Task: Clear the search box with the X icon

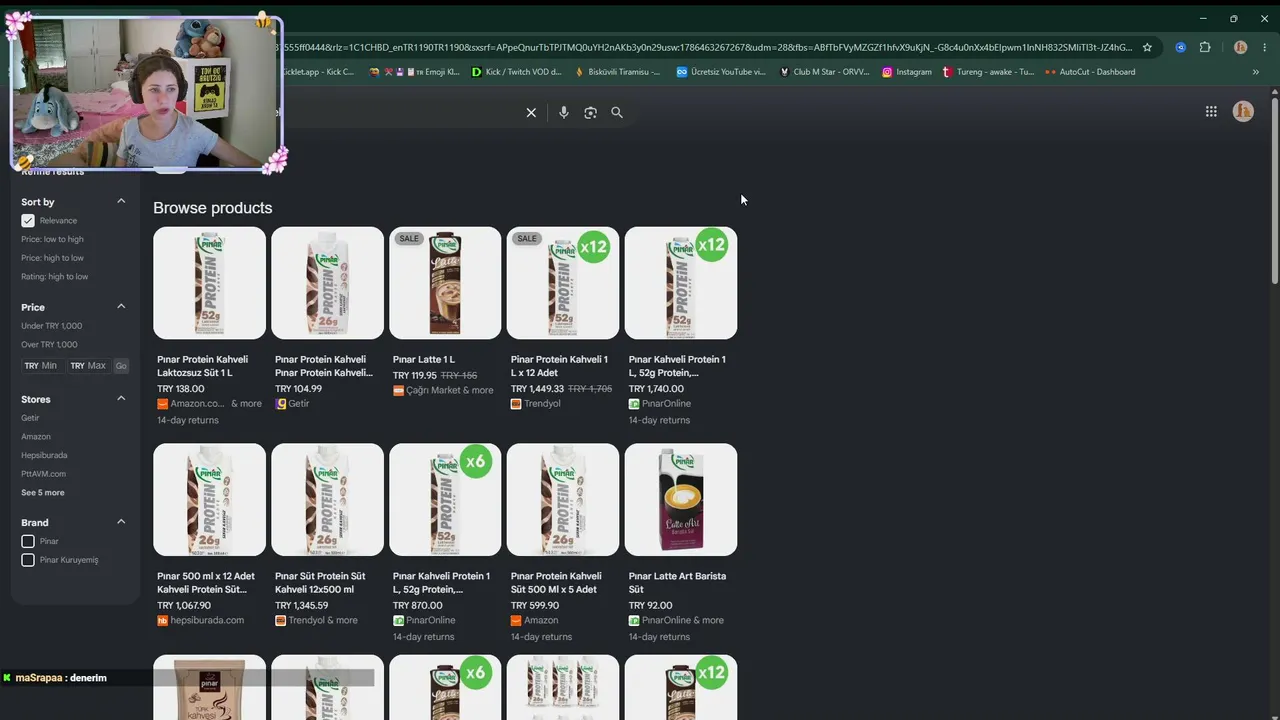Action: click(x=531, y=113)
